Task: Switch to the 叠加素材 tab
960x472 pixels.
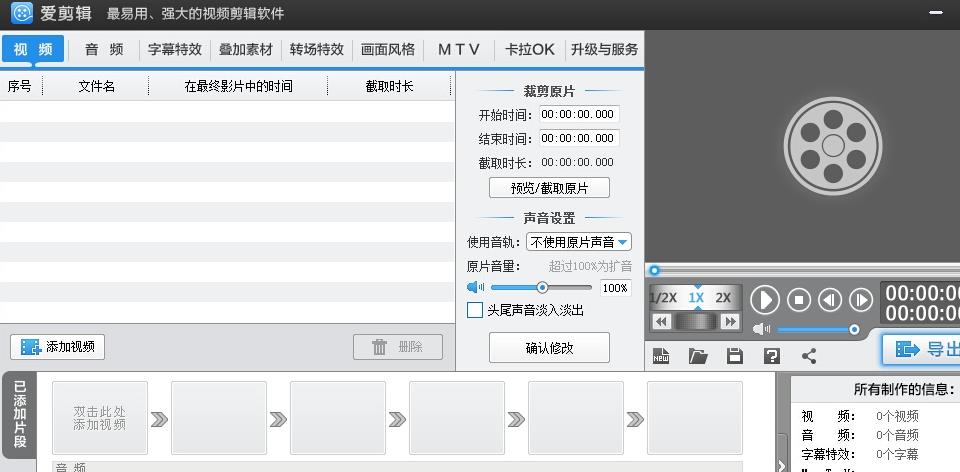Action: (x=246, y=50)
